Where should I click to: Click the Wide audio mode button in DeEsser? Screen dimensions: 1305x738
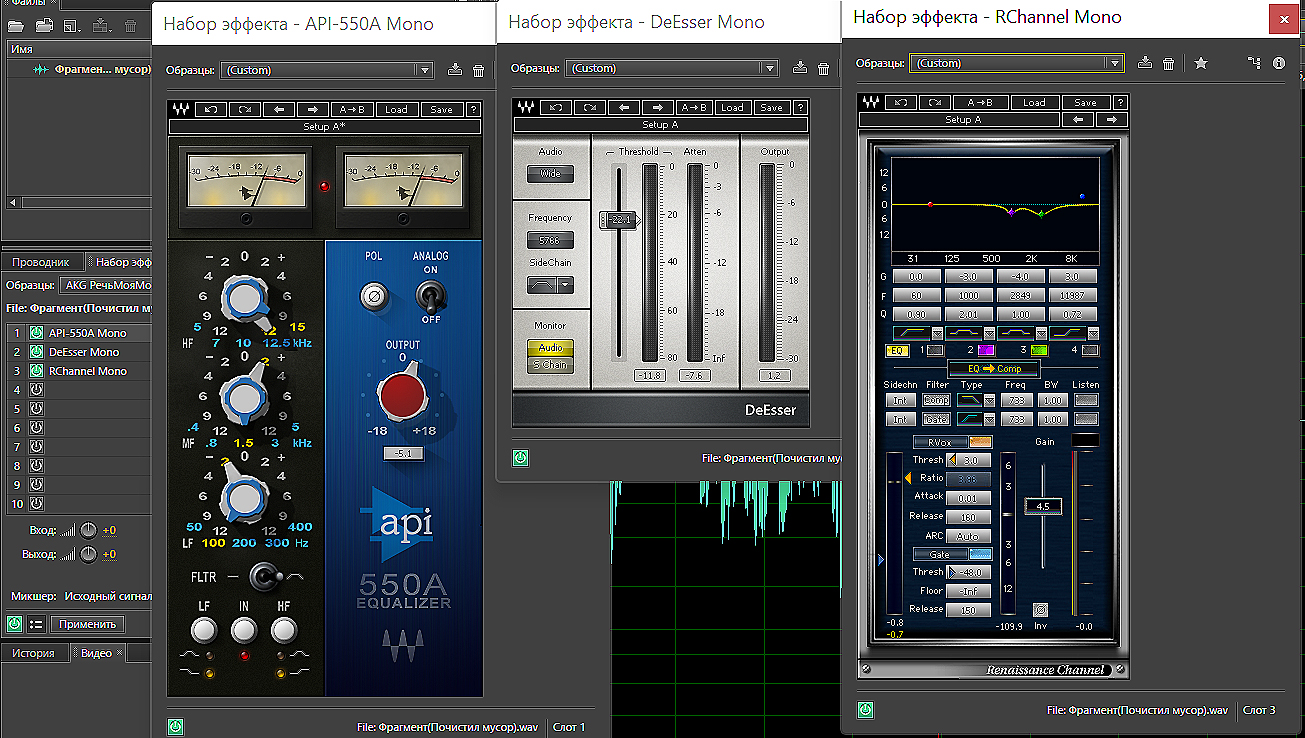point(551,174)
